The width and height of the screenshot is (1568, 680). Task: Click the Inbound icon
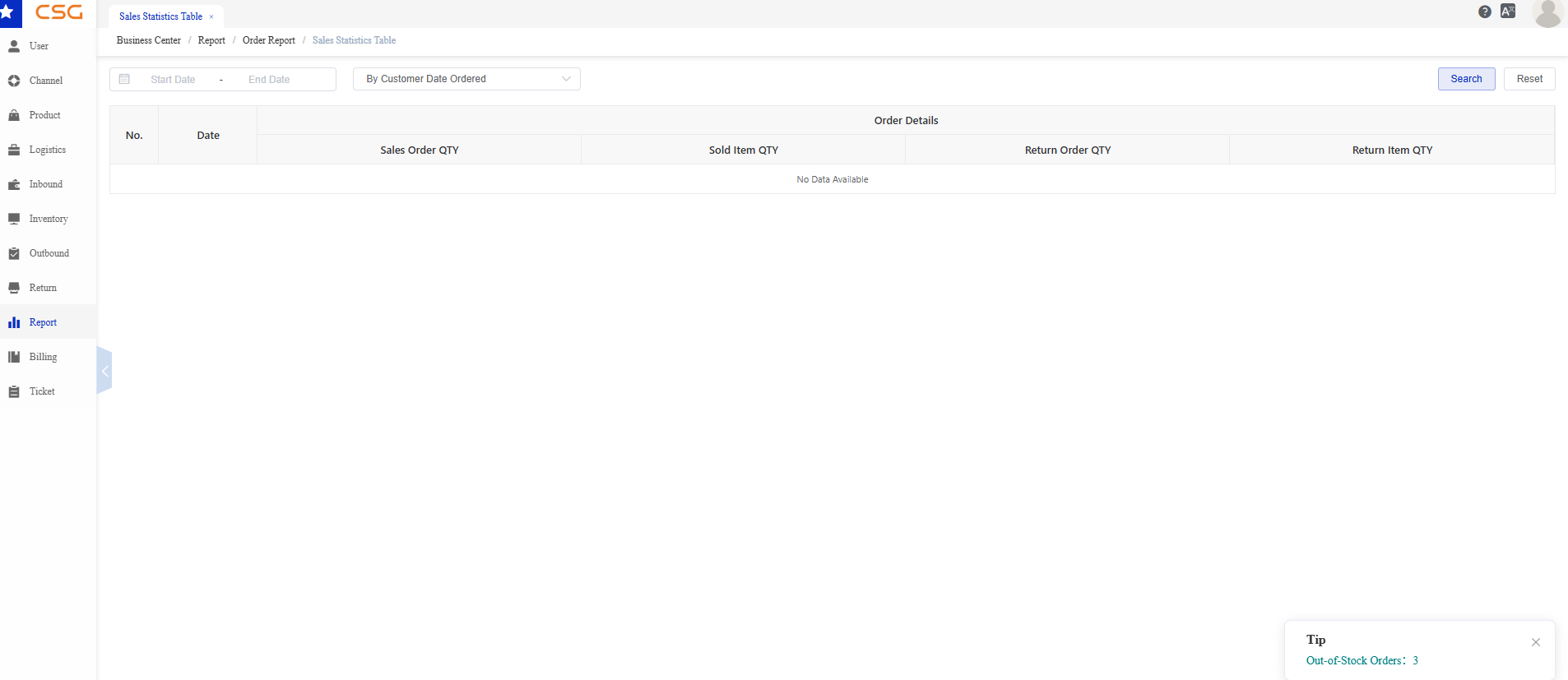(x=14, y=184)
